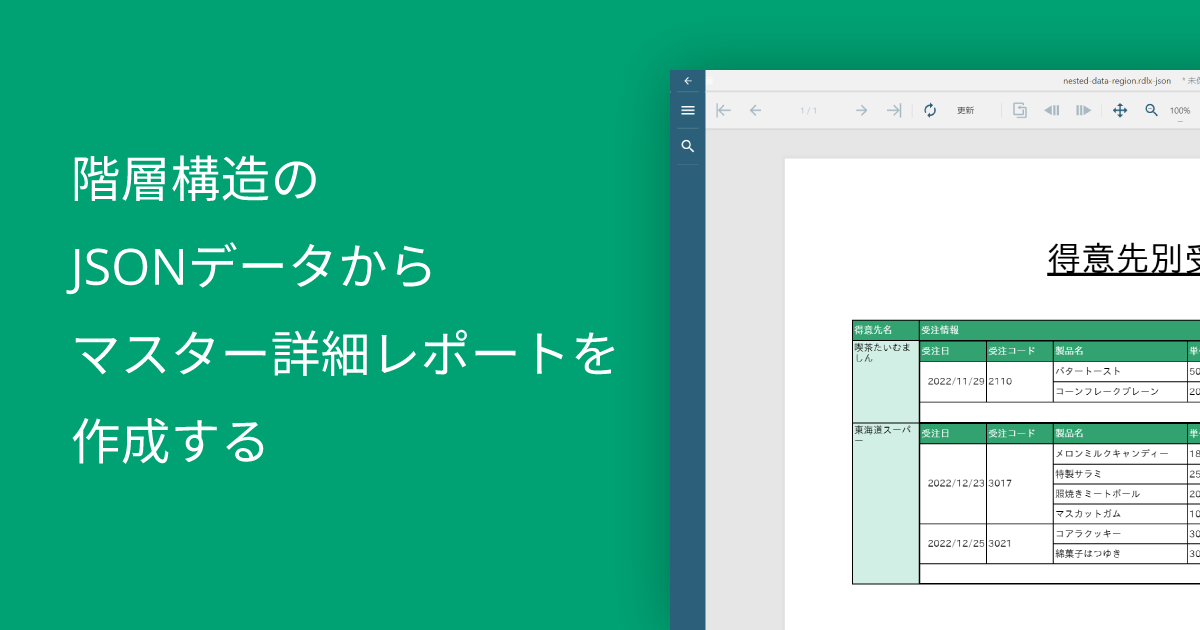
Task: Zoom out with the magnifier-minus icon
Action: [1151, 110]
